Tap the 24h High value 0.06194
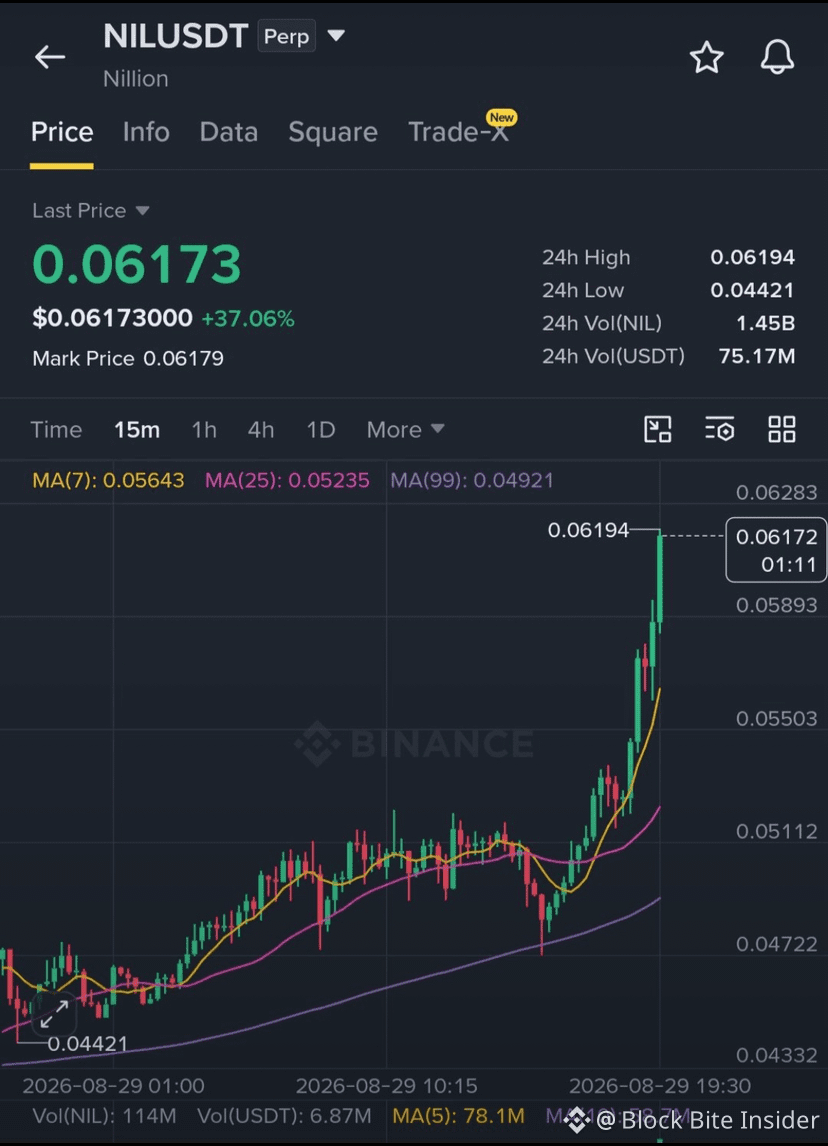This screenshot has width=828, height=1146. coord(753,257)
